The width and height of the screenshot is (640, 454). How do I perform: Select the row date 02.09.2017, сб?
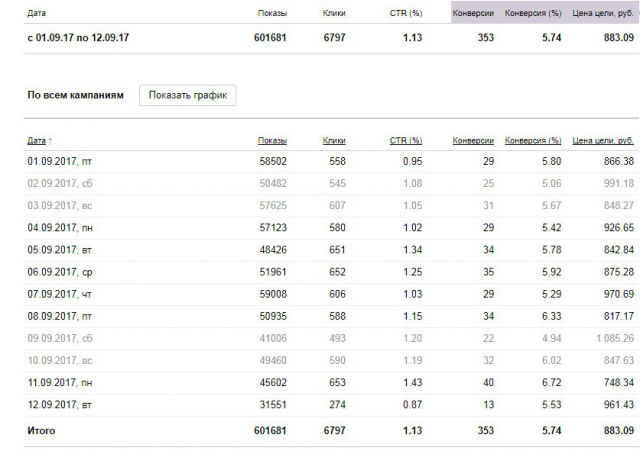pyautogui.click(x=60, y=183)
